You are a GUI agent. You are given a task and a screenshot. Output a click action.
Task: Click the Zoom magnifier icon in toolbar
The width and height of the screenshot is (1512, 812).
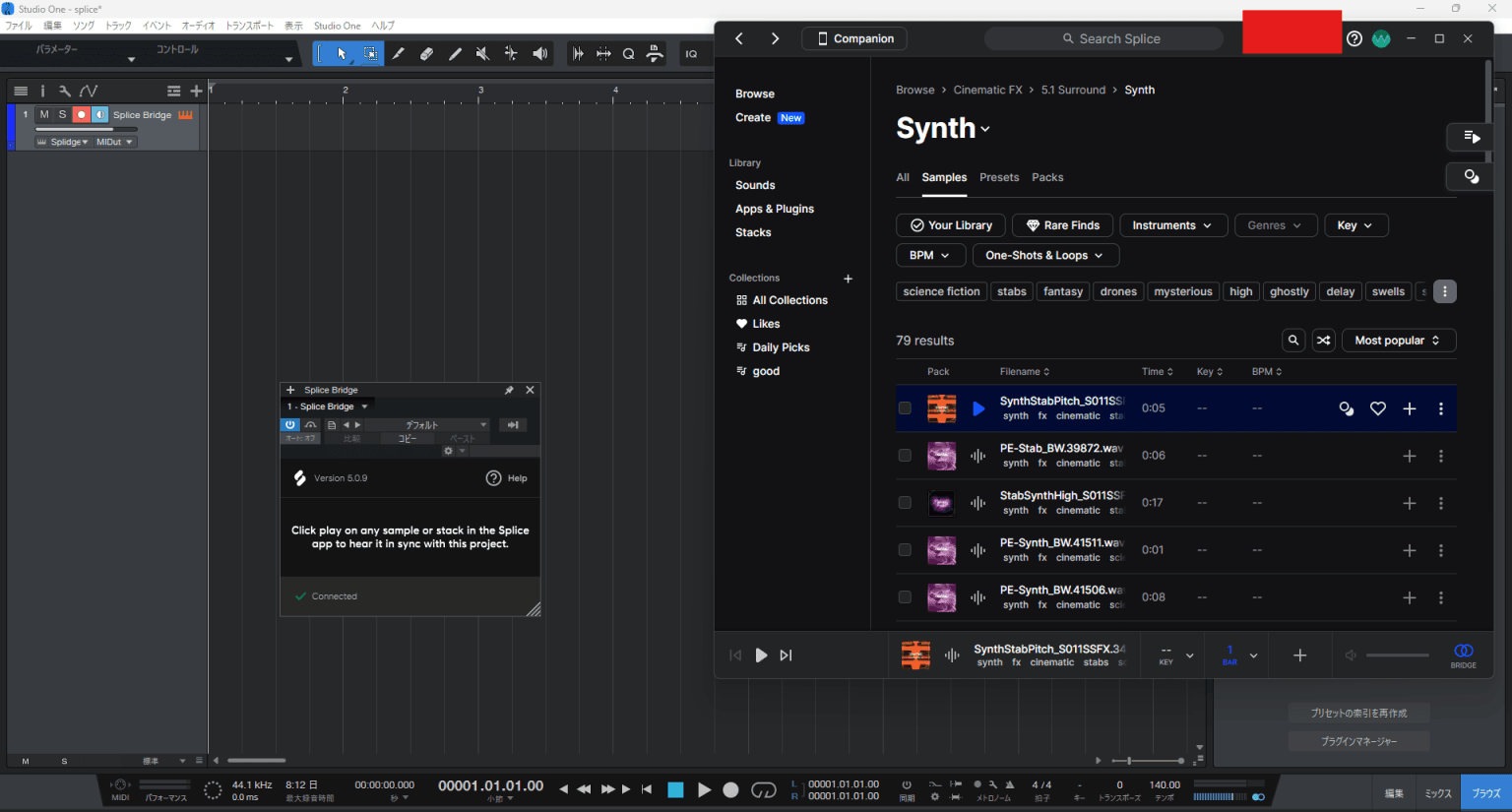point(628,53)
